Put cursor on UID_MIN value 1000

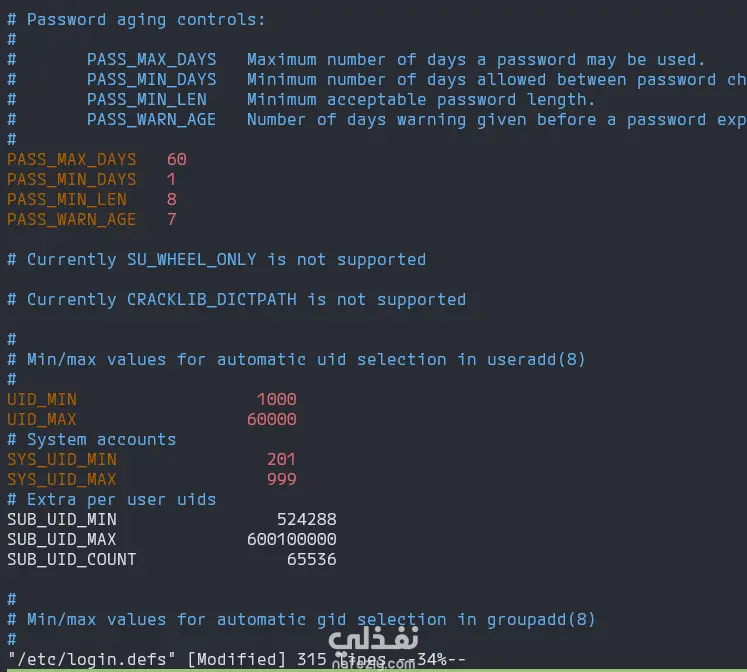pyautogui.click(x=276, y=399)
